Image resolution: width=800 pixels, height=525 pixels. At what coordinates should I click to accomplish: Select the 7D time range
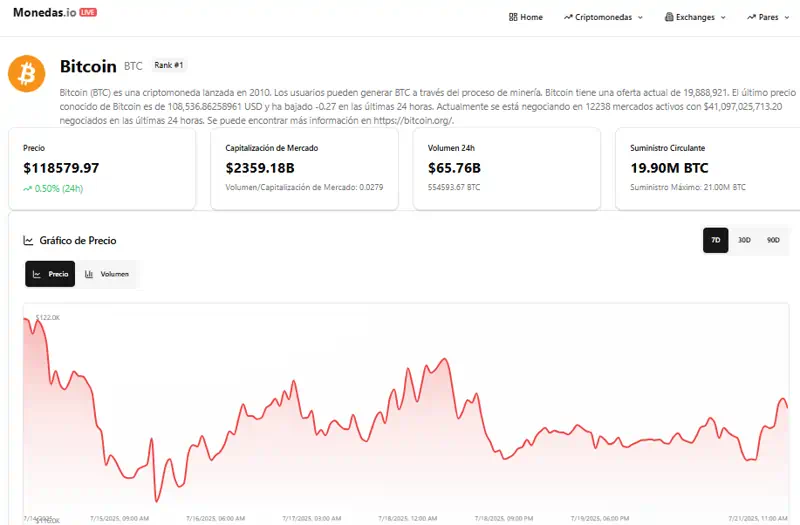click(x=715, y=240)
